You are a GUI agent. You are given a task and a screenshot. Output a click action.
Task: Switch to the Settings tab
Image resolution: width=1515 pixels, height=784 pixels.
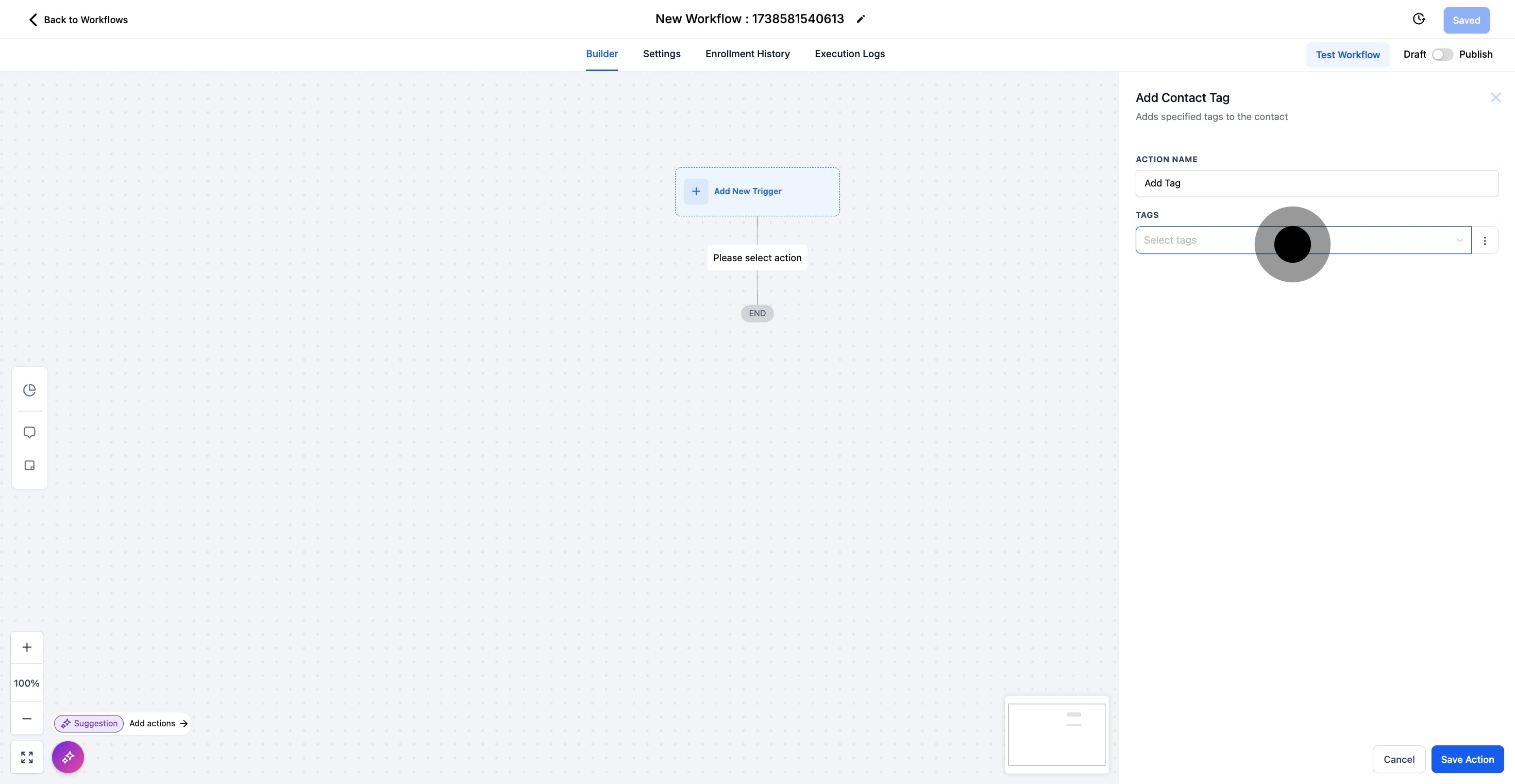tap(662, 54)
